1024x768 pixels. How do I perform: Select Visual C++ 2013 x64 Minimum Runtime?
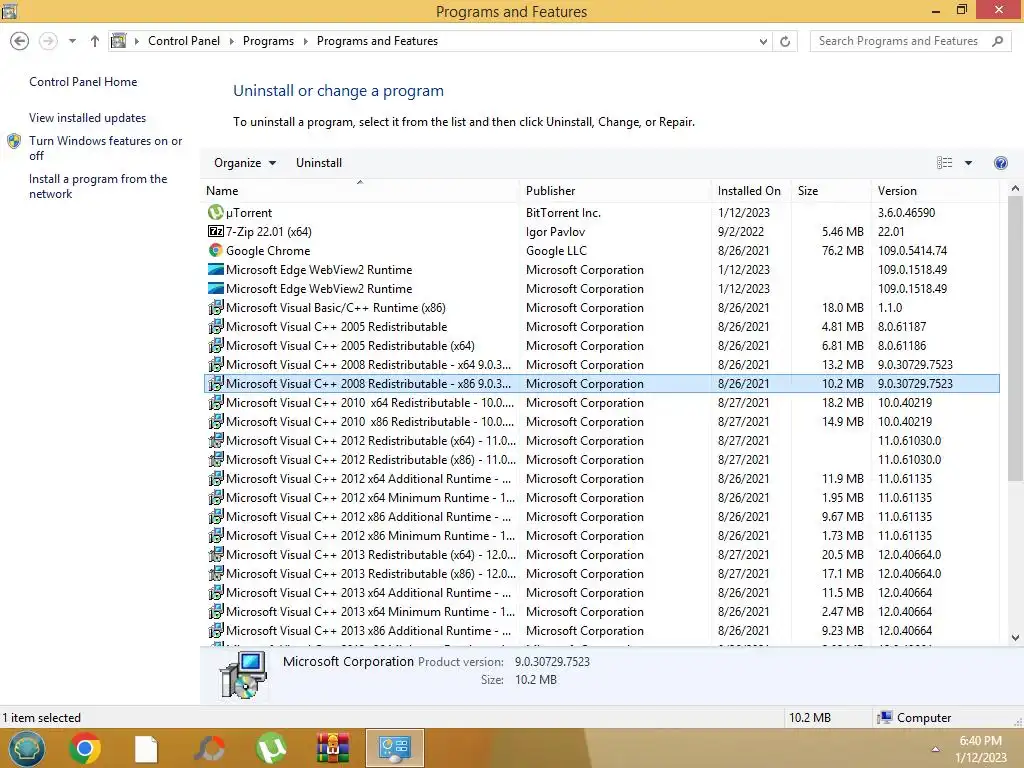(601, 611)
